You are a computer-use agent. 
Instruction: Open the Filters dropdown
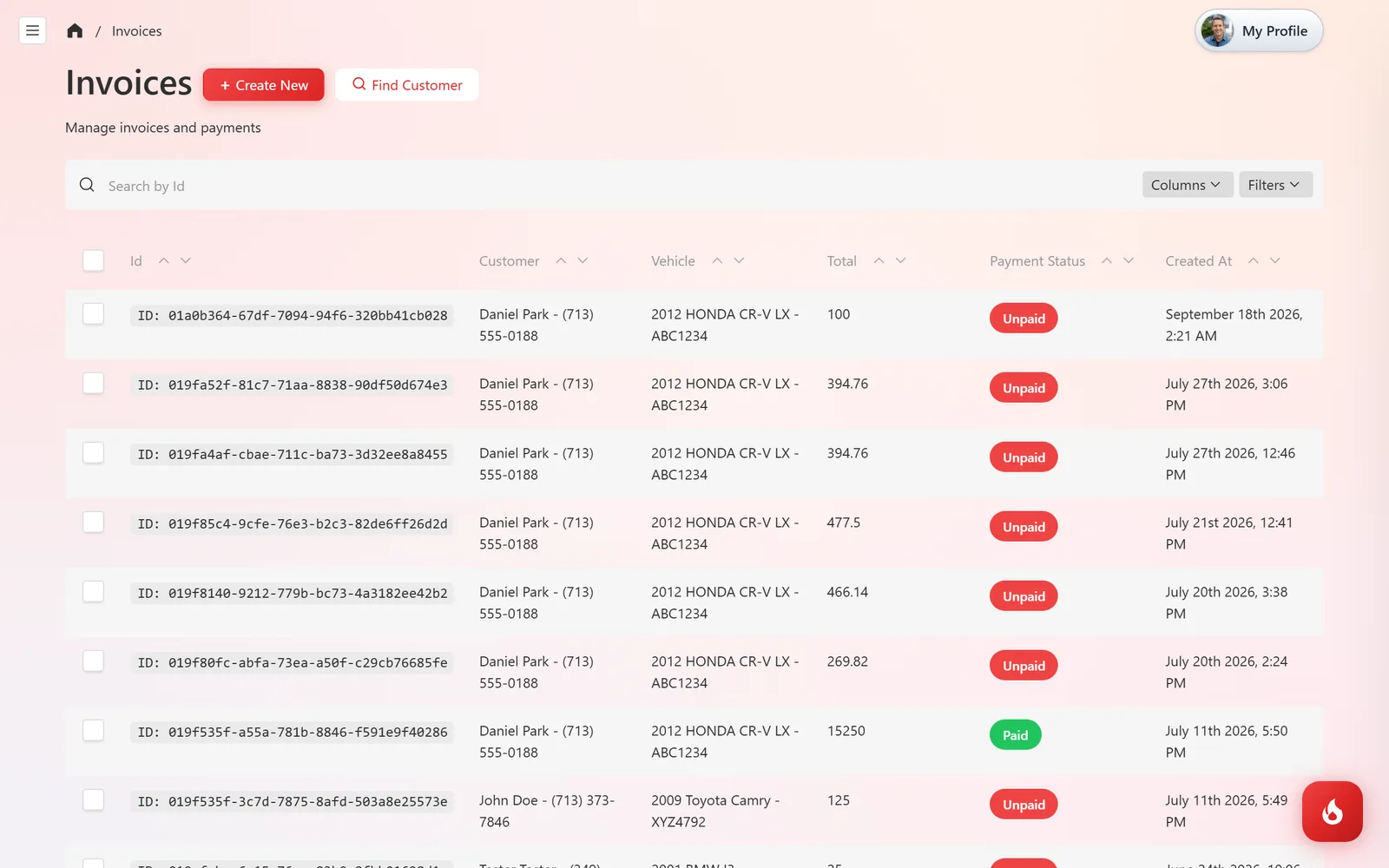[1275, 185]
